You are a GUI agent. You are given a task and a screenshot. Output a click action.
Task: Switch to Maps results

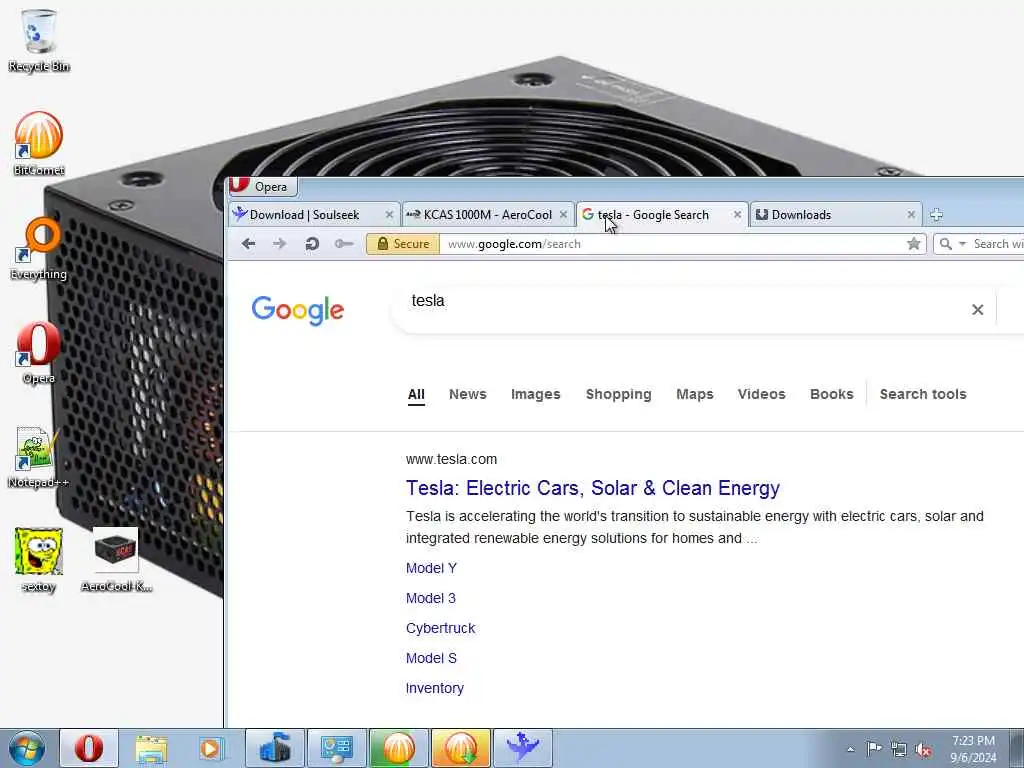click(694, 394)
